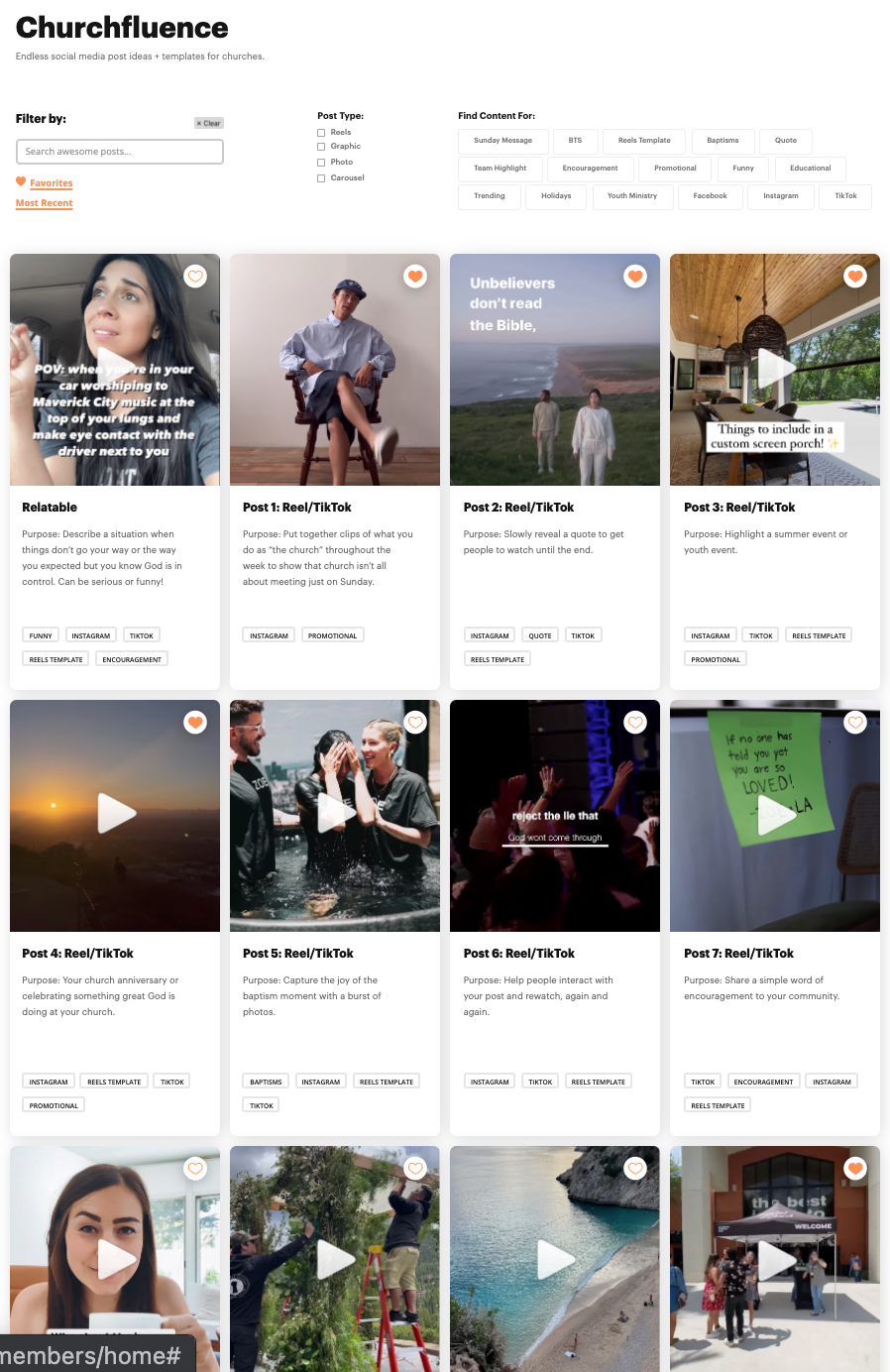
Task: Favorite the "Post 5" baptism post
Action: point(415,723)
